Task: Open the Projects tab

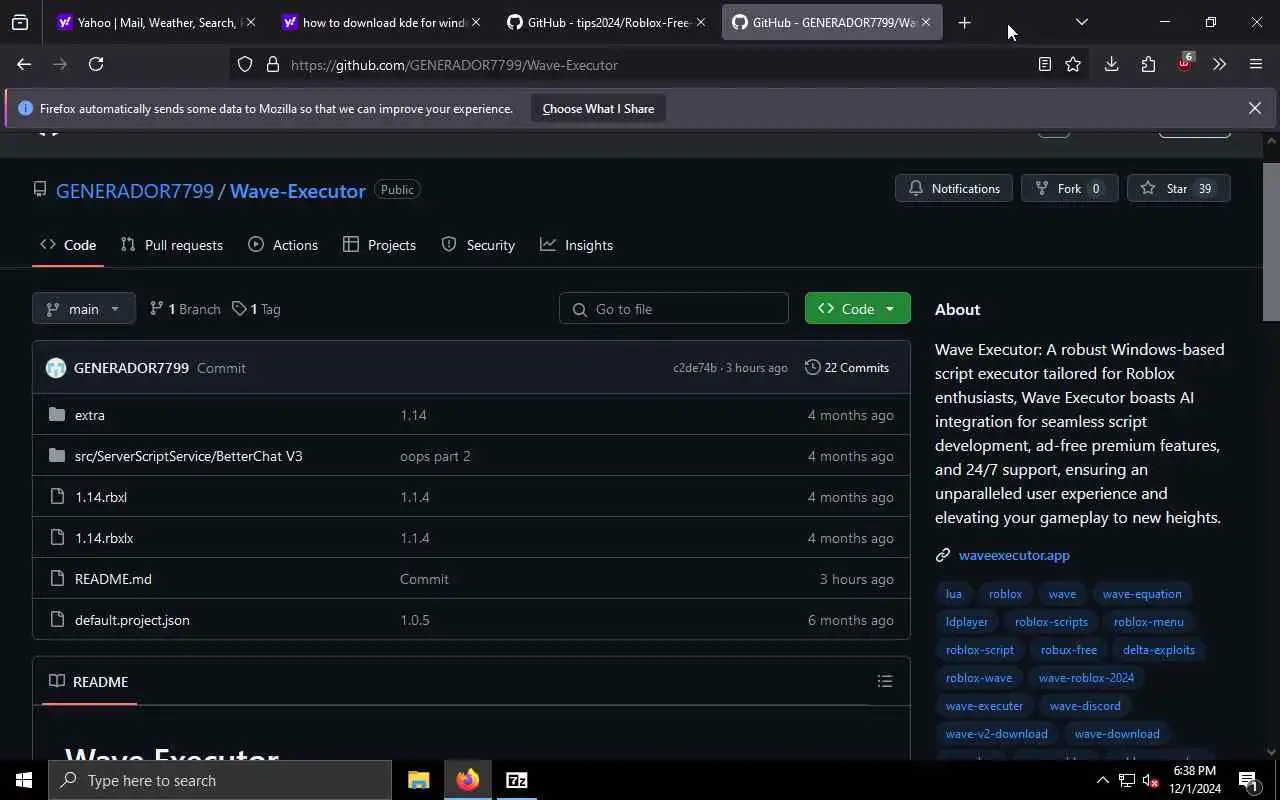Action: click(379, 245)
